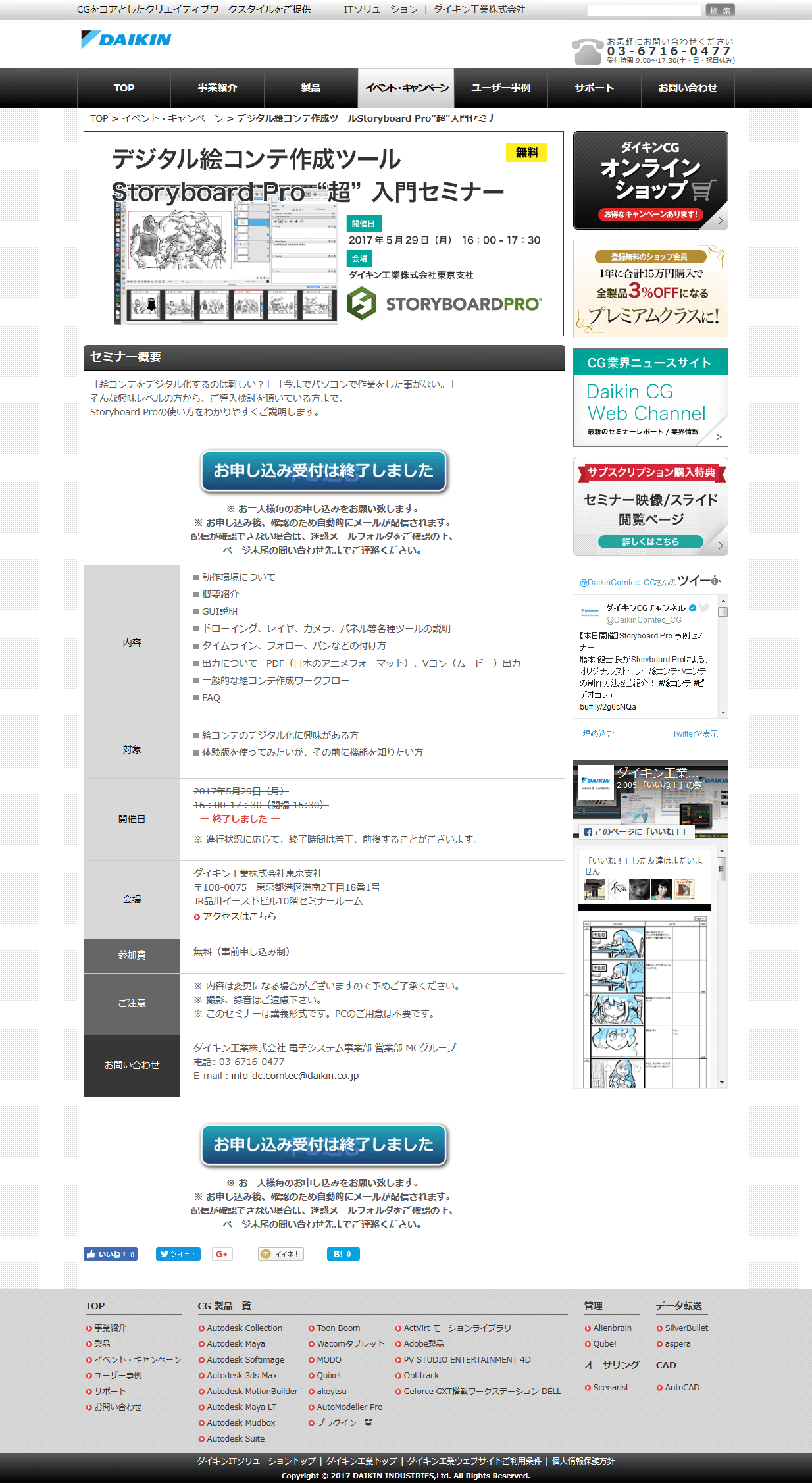The height and width of the screenshot is (1483, 812).
Task: Click the lower お申し込み受付は終了しました button
Action: (x=324, y=1145)
